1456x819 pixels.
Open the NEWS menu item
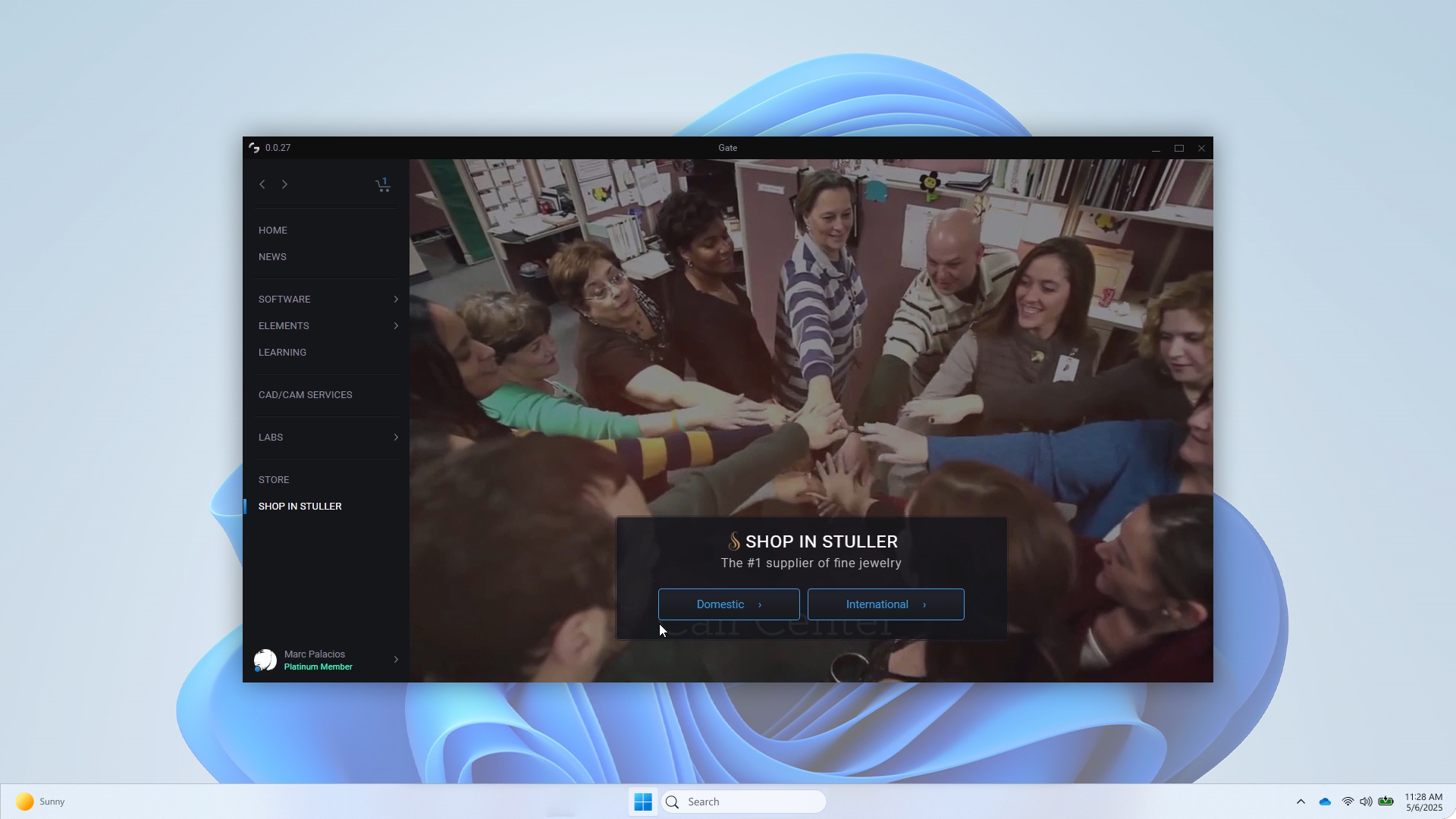[x=272, y=257]
